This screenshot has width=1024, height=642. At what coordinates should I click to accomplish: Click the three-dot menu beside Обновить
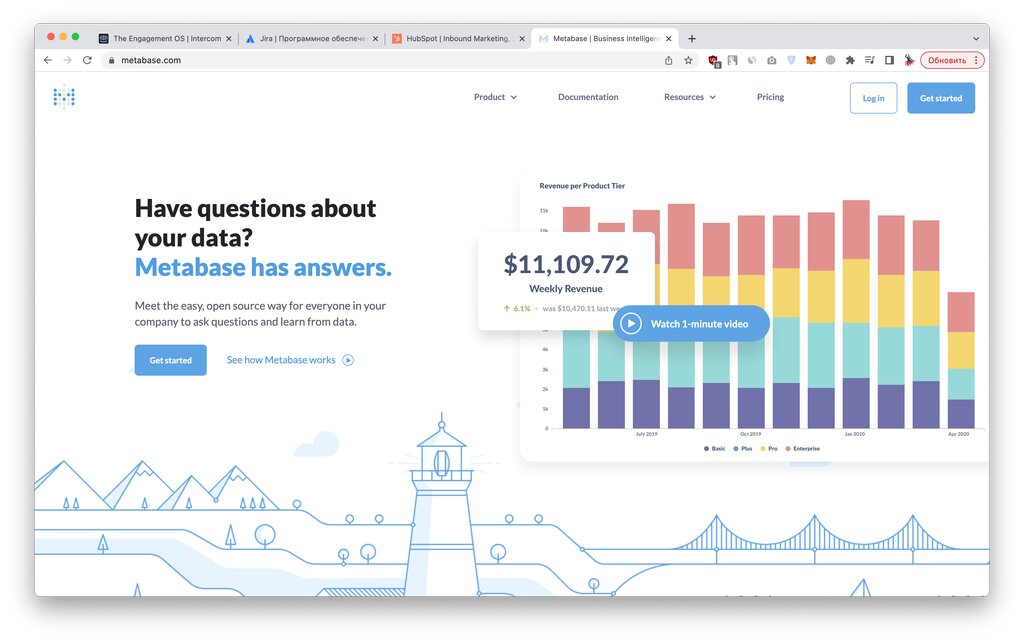pyautogui.click(x=976, y=60)
